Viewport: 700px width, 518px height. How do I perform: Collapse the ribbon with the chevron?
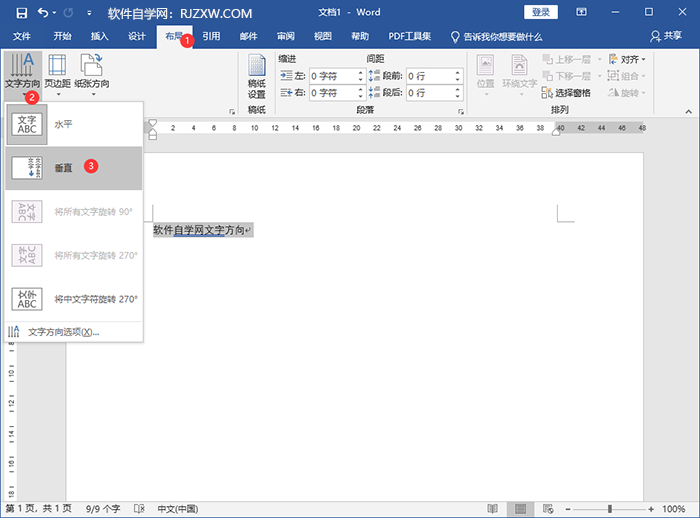[x=688, y=112]
